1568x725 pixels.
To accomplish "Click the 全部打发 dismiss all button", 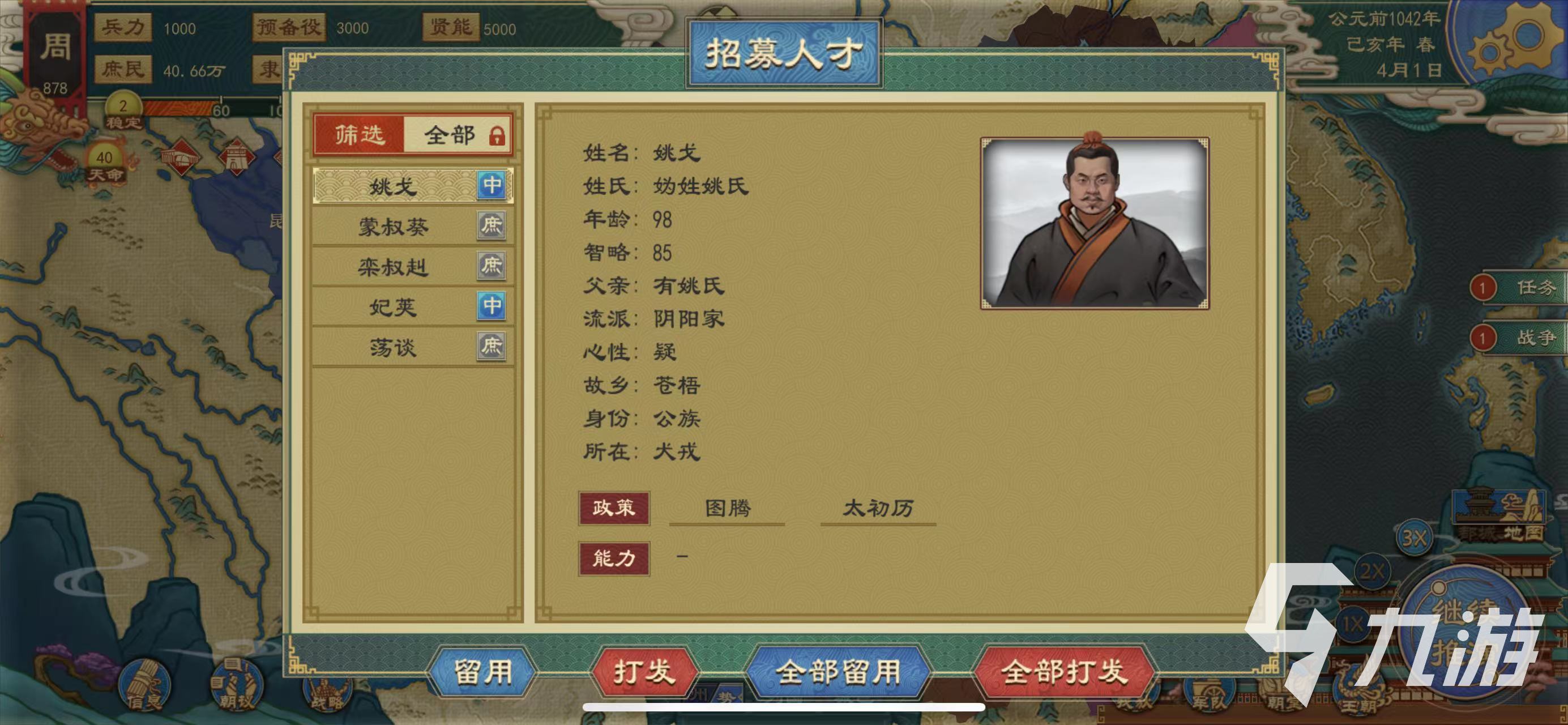I will (x=1064, y=672).
